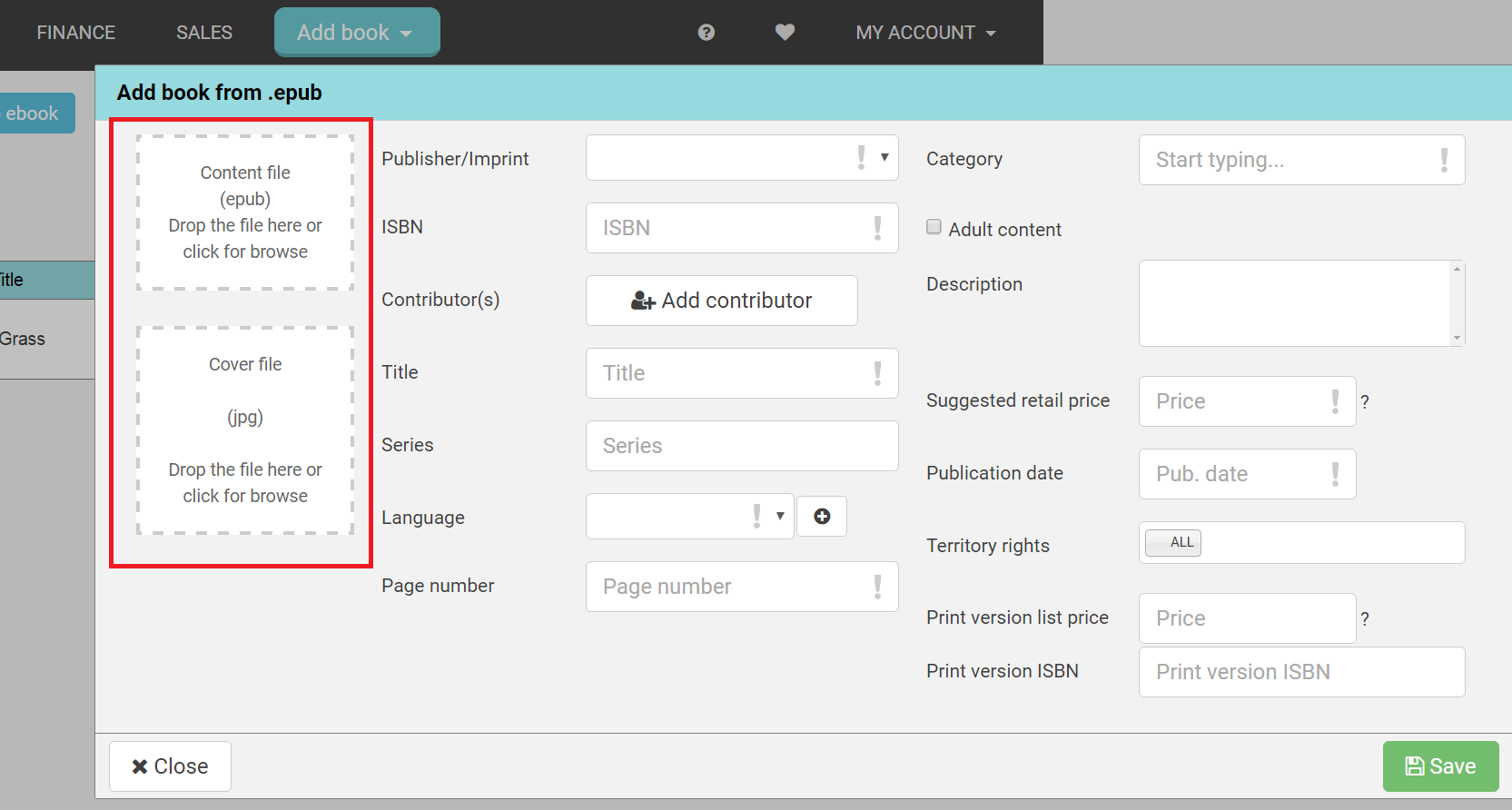This screenshot has height=810, width=1512.
Task: Click the plus icon beside Language
Action: point(822,517)
